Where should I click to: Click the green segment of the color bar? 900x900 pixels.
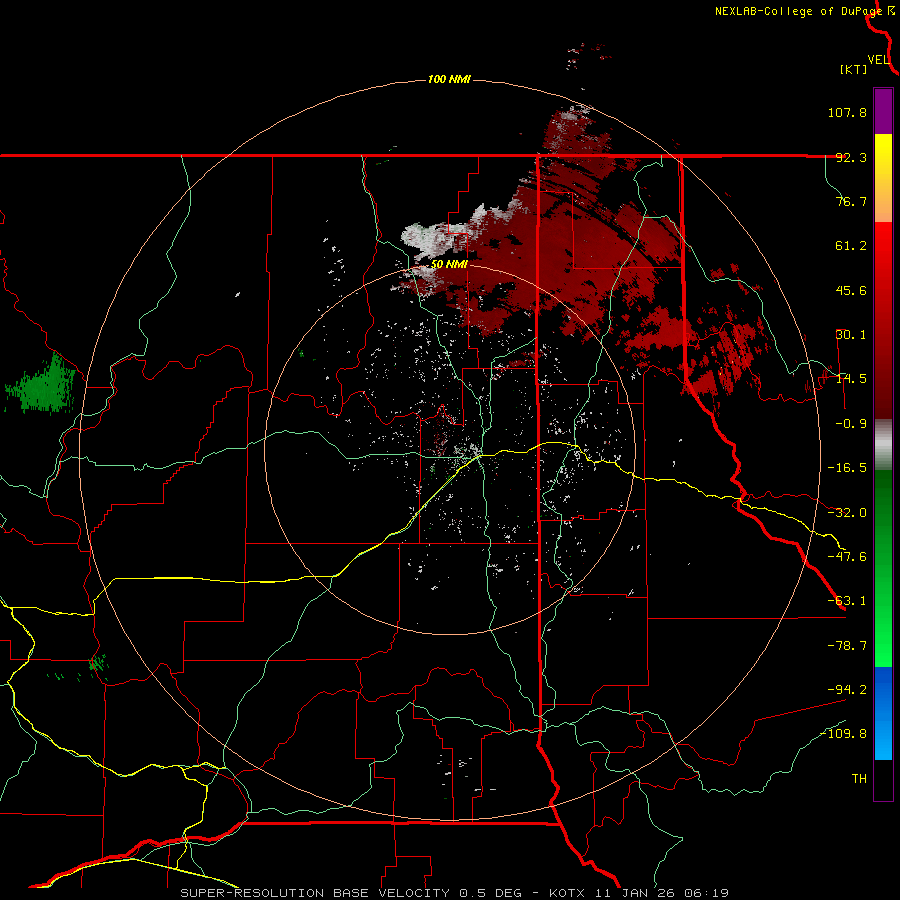883,568
